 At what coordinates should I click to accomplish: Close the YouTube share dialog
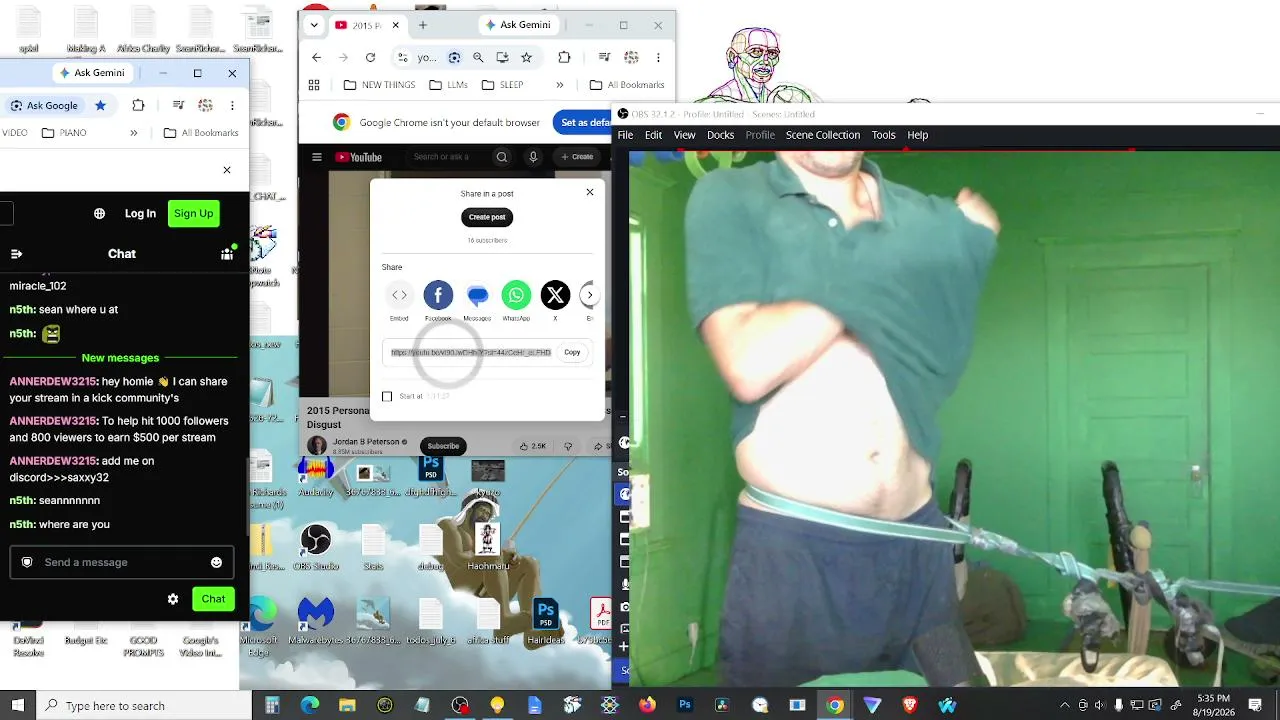pos(590,192)
